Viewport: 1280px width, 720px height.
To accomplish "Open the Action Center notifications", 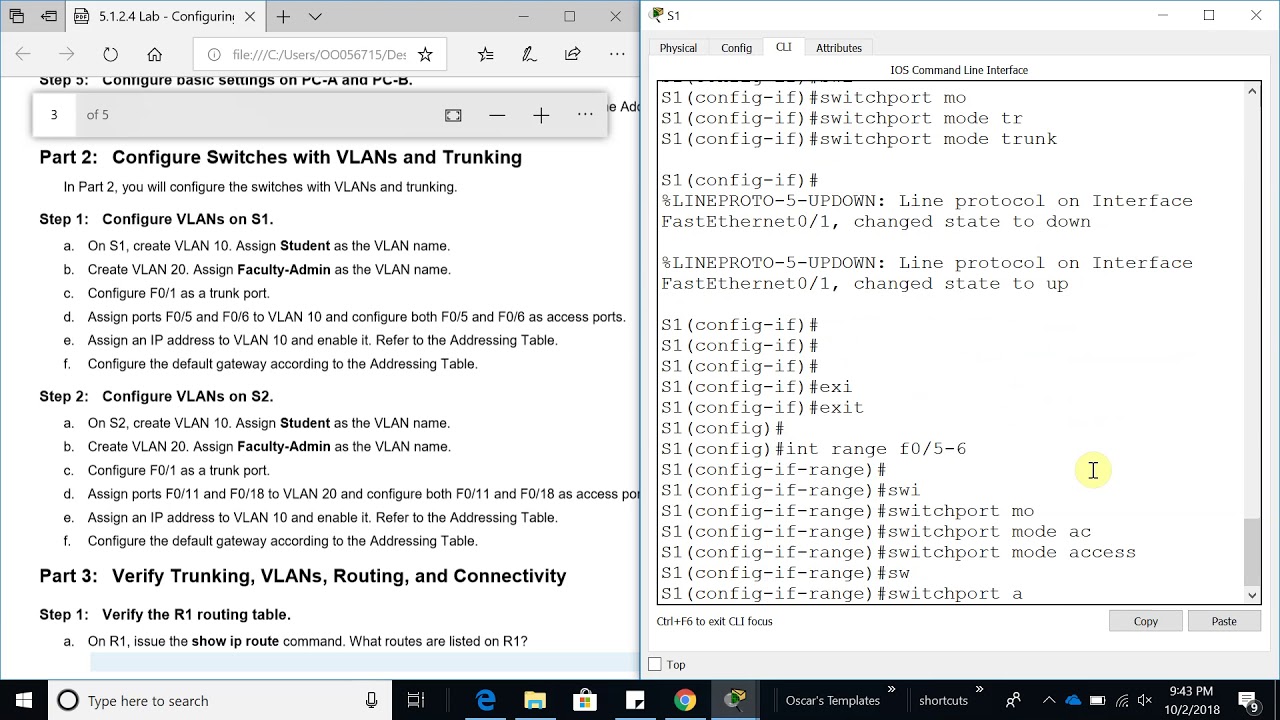I will (1248, 700).
